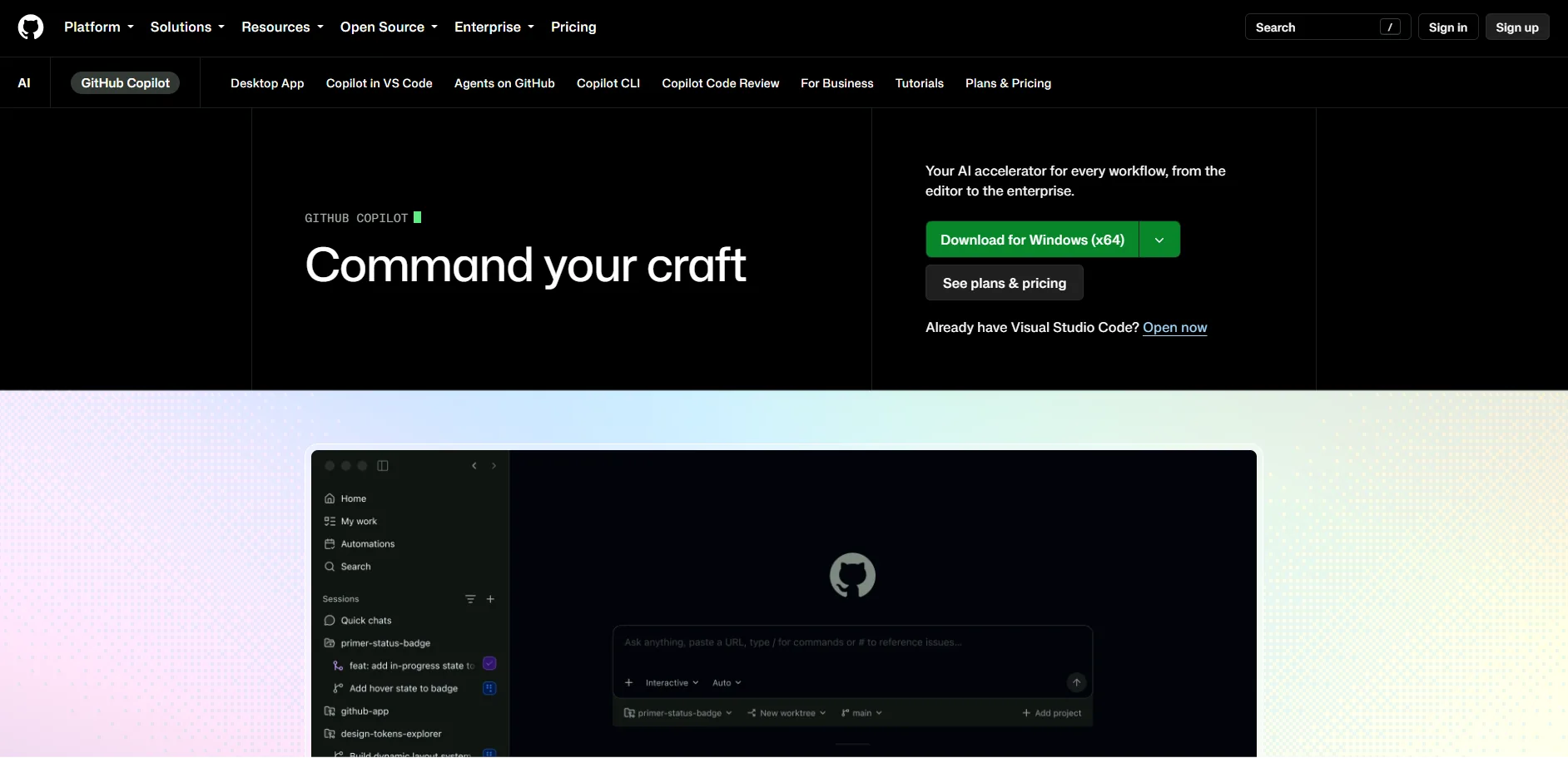Open the Tutorials tab
This screenshot has width=1568, height=758.
920,83
